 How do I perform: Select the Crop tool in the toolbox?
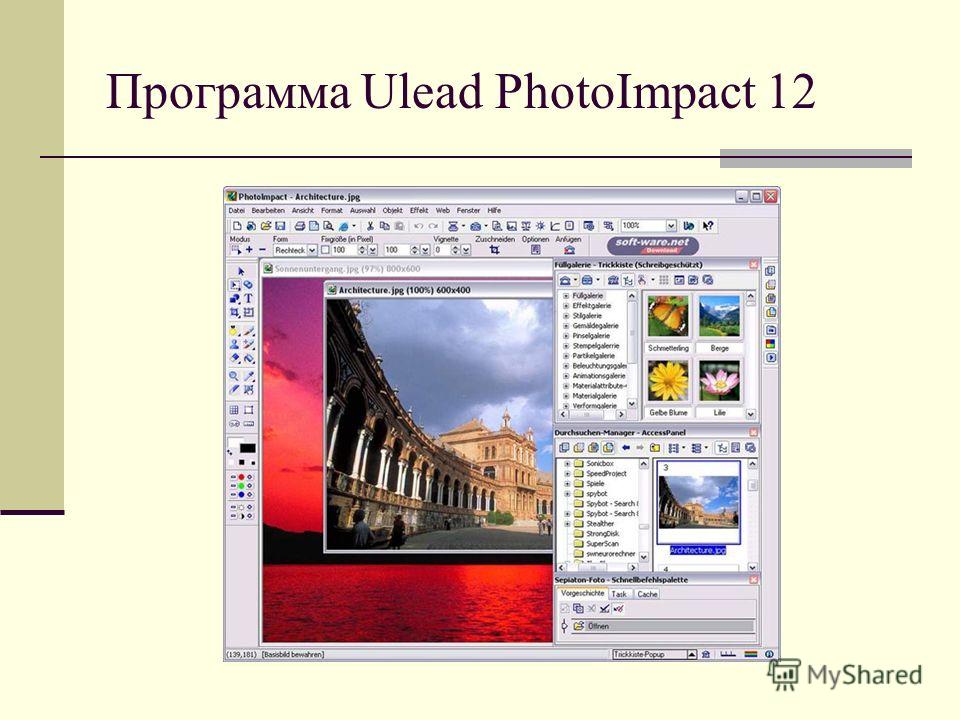coord(234,313)
